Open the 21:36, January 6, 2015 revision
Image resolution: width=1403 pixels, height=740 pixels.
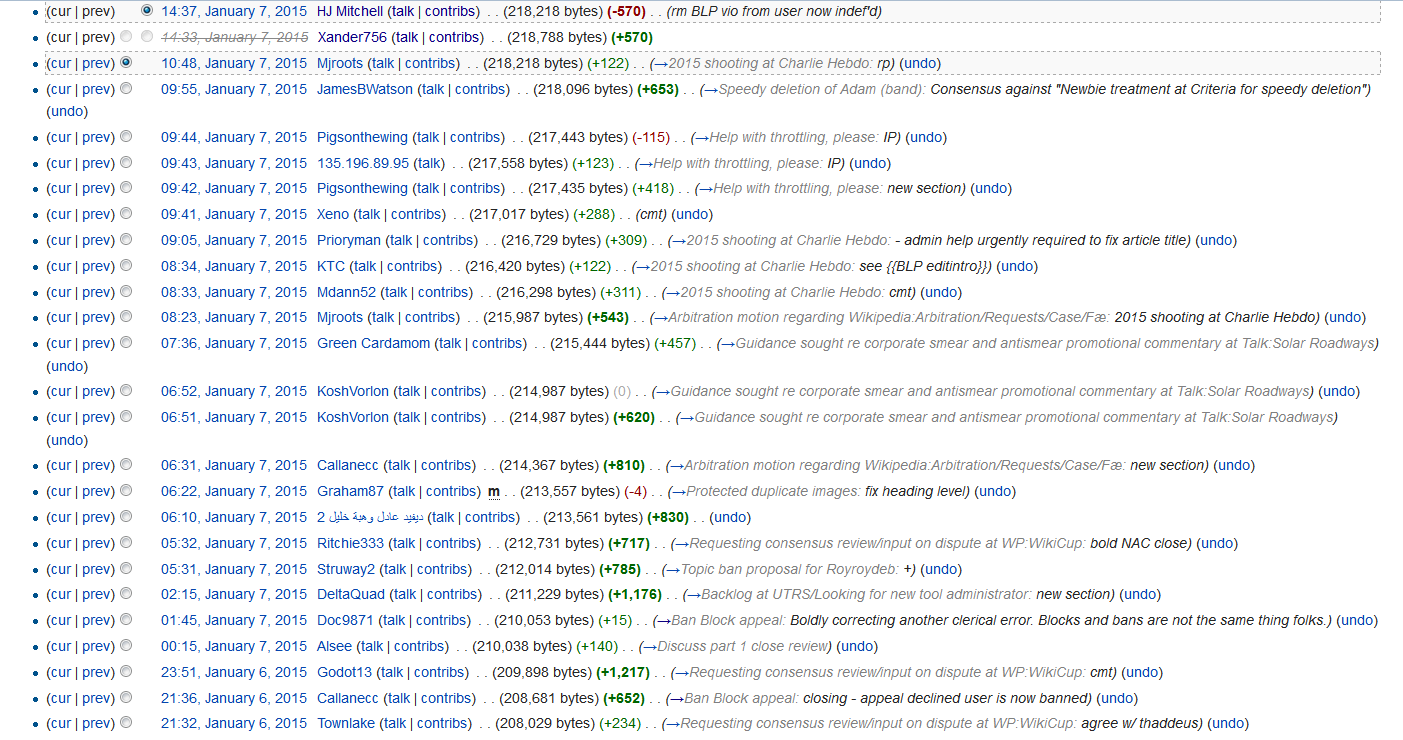coord(234,698)
